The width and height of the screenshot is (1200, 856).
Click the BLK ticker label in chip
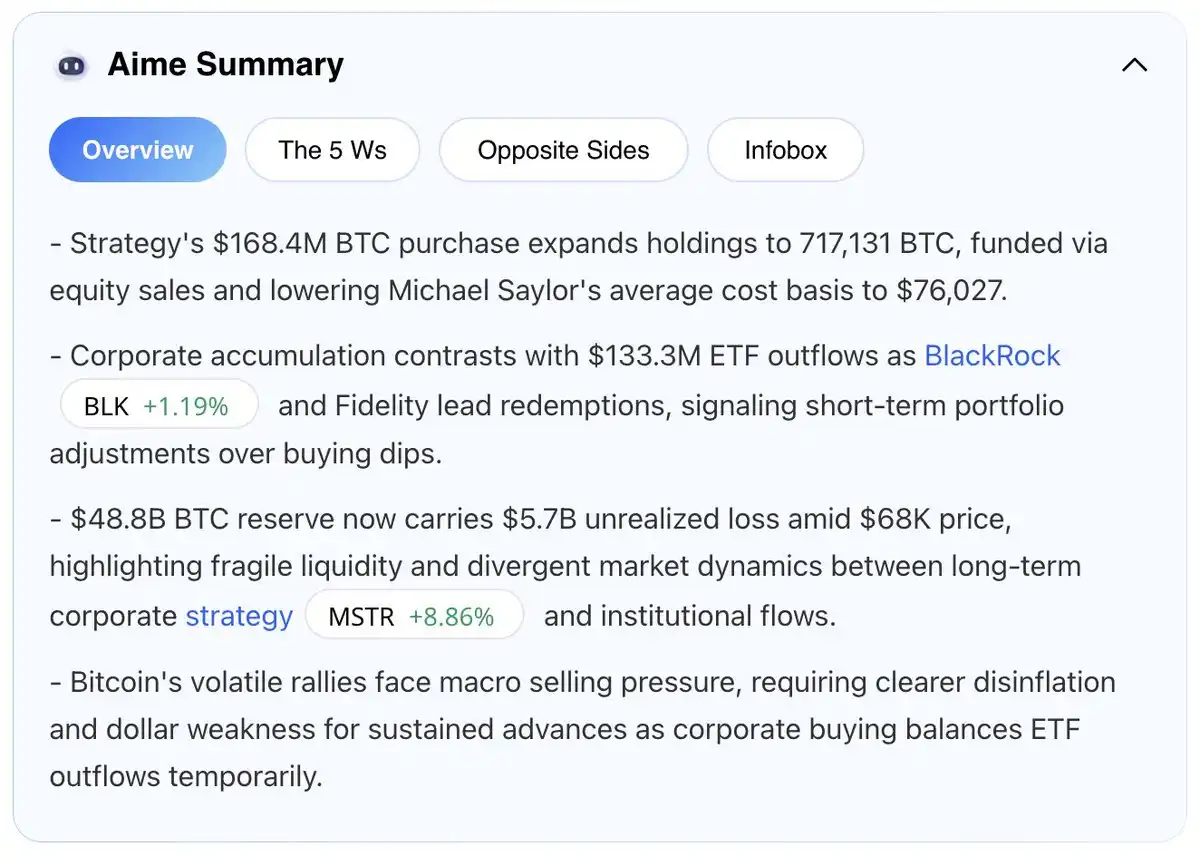point(106,406)
